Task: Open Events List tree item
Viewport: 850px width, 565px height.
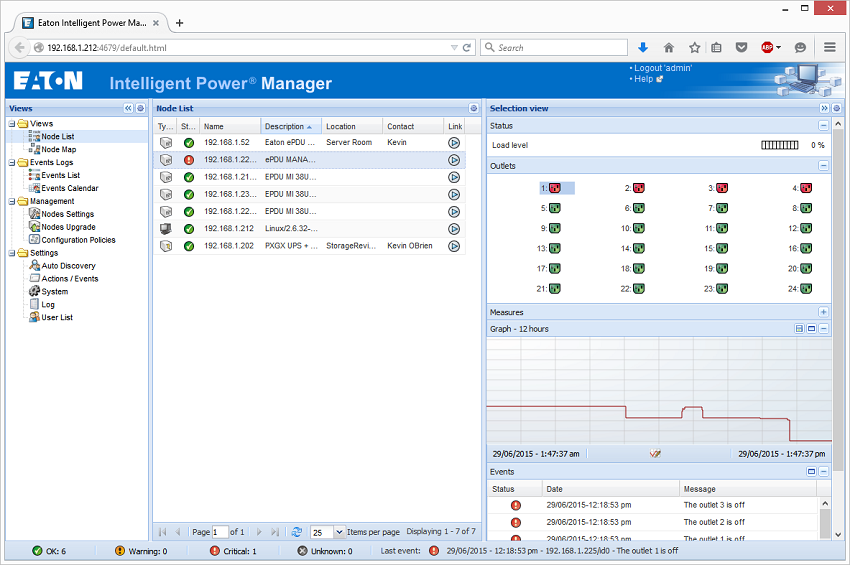Action: pos(60,176)
